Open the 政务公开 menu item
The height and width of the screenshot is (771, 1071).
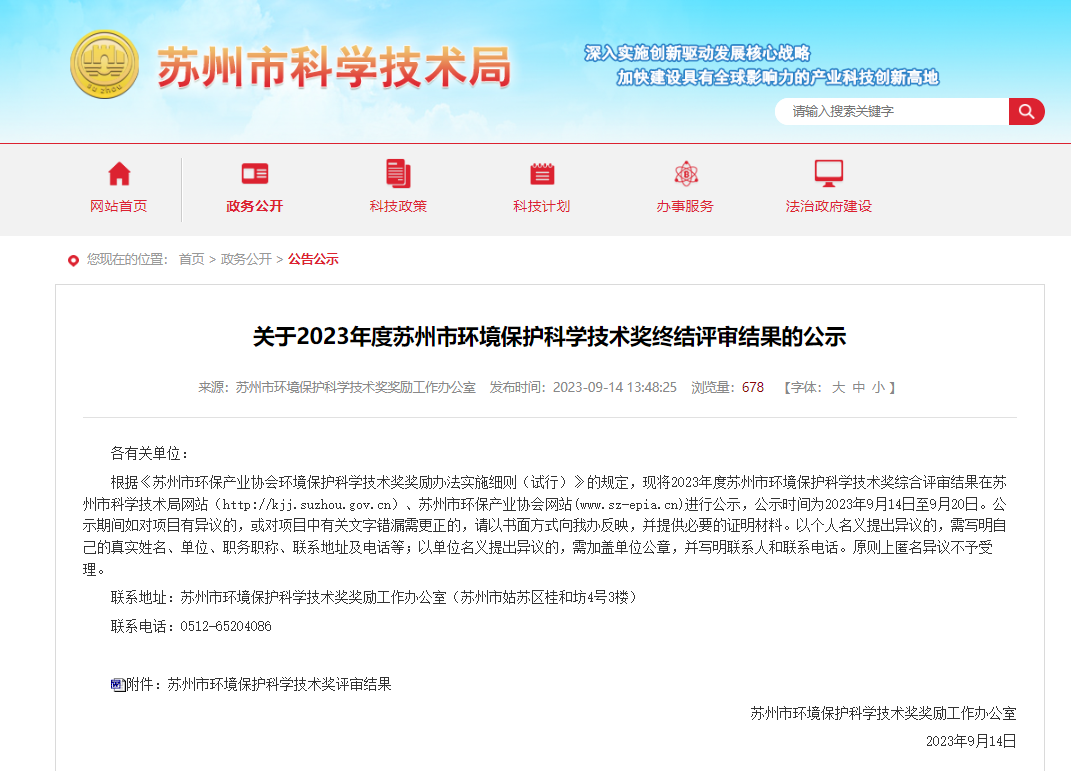pyautogui.click(x=255, y=206)
